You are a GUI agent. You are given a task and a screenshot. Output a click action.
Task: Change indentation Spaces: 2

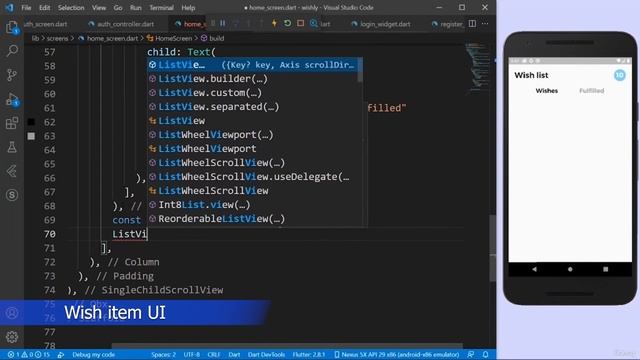tap(163, 355)
